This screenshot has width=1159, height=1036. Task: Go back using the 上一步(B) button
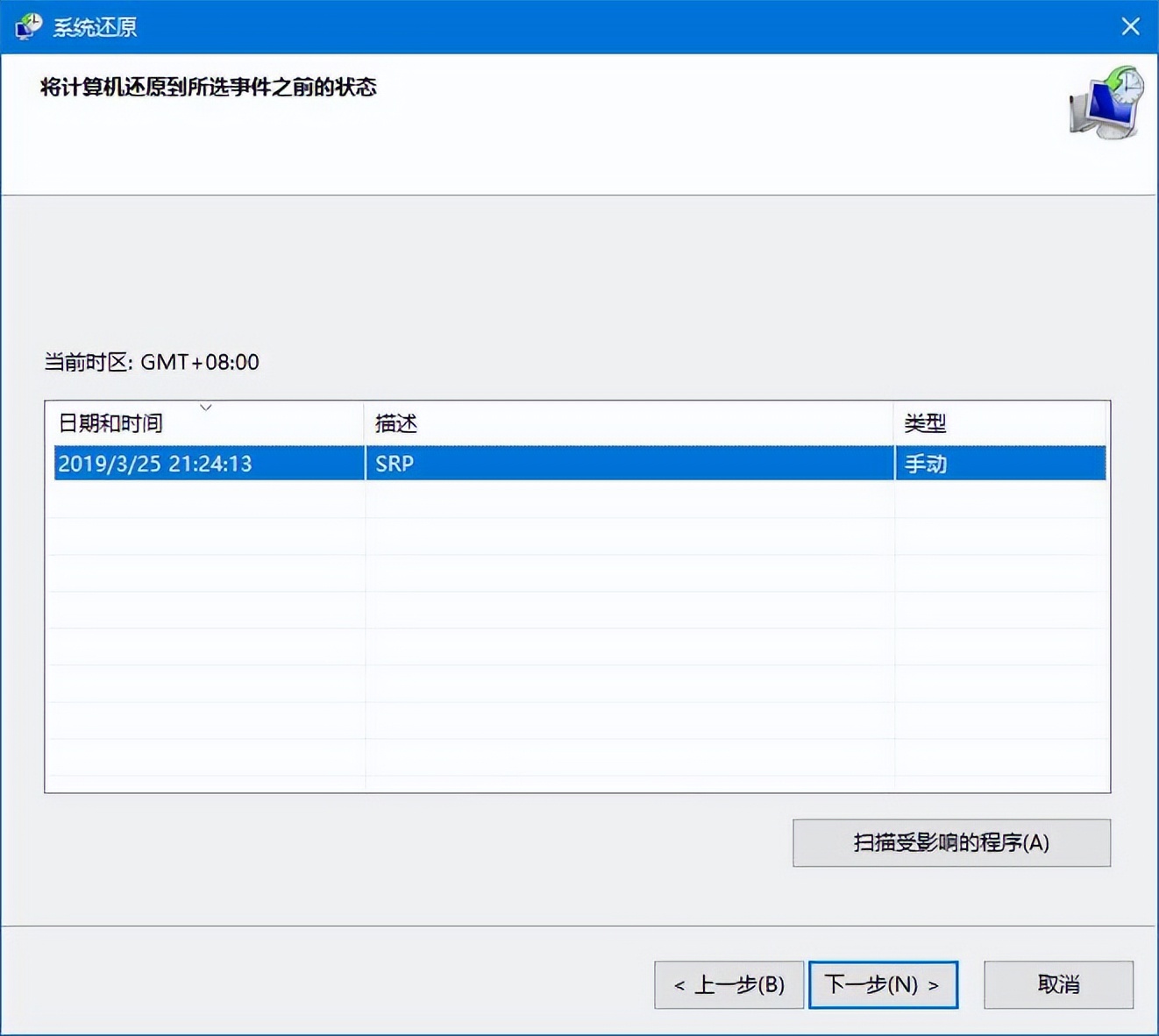click(x=729, y=984)
